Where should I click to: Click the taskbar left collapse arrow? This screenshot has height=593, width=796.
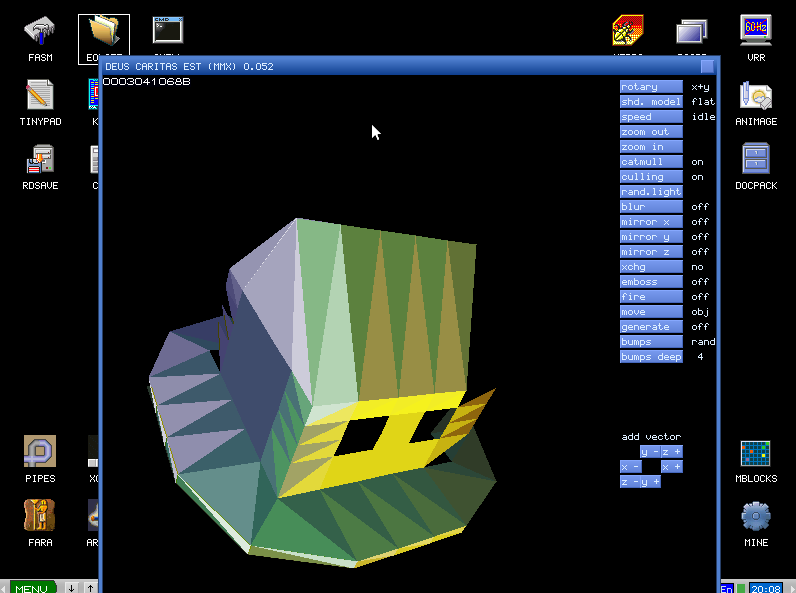tap(4, 587)
